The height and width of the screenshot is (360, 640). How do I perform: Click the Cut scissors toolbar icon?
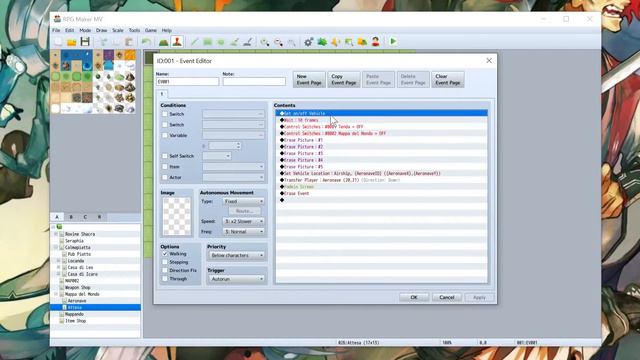[103, 42]
